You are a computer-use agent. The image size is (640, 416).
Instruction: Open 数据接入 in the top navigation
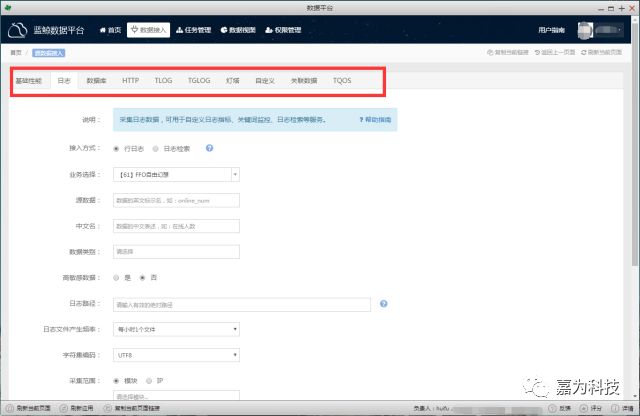[x=148, y=30]
